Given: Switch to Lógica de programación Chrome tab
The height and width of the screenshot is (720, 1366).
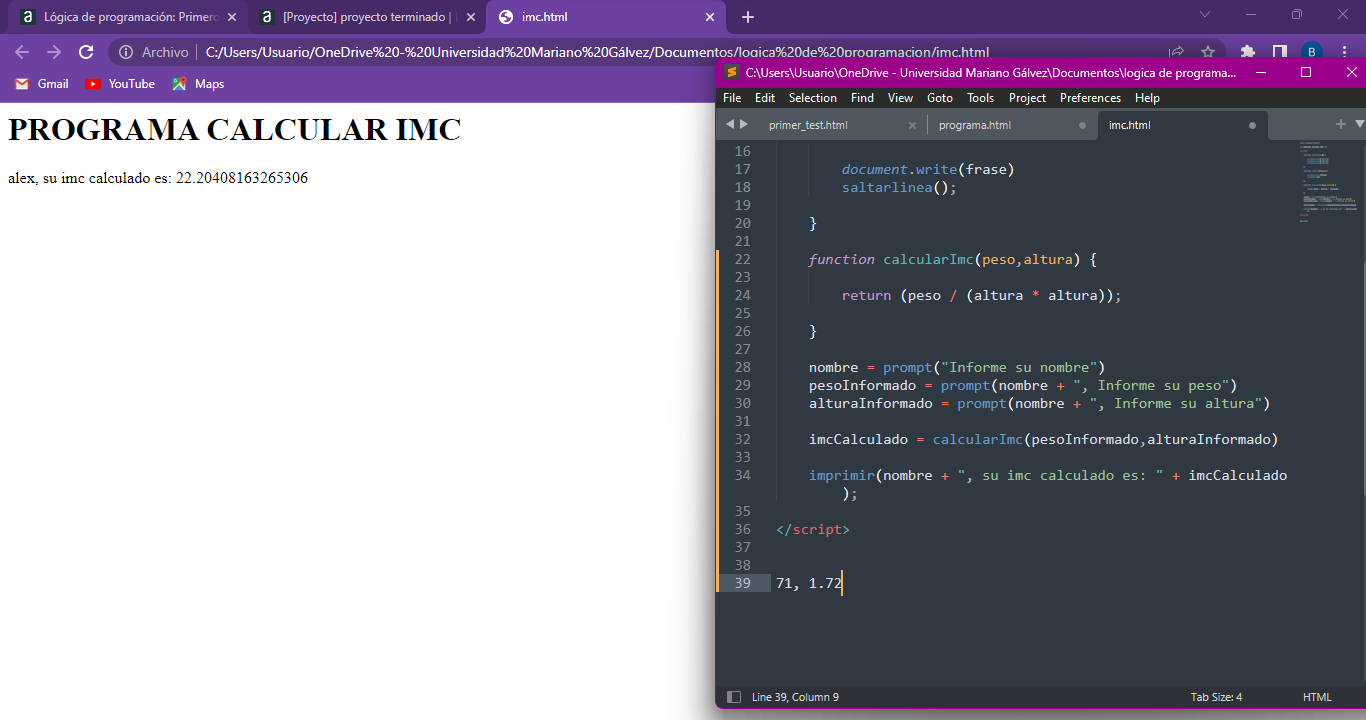Looking at the screenshot, I should [x=126, y=17].
